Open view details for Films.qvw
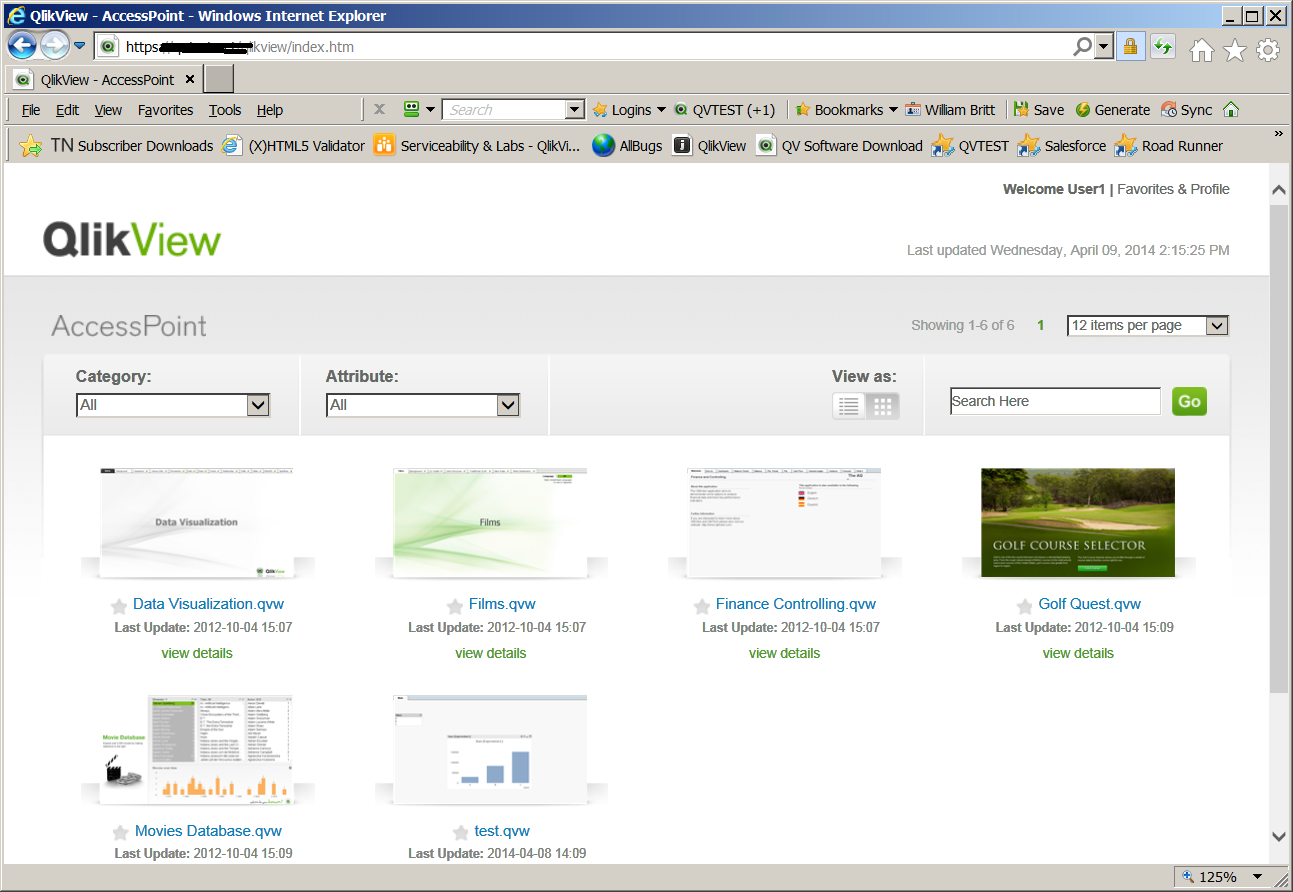This screenshot has width=1293, height=892. [x=490, y=653]
